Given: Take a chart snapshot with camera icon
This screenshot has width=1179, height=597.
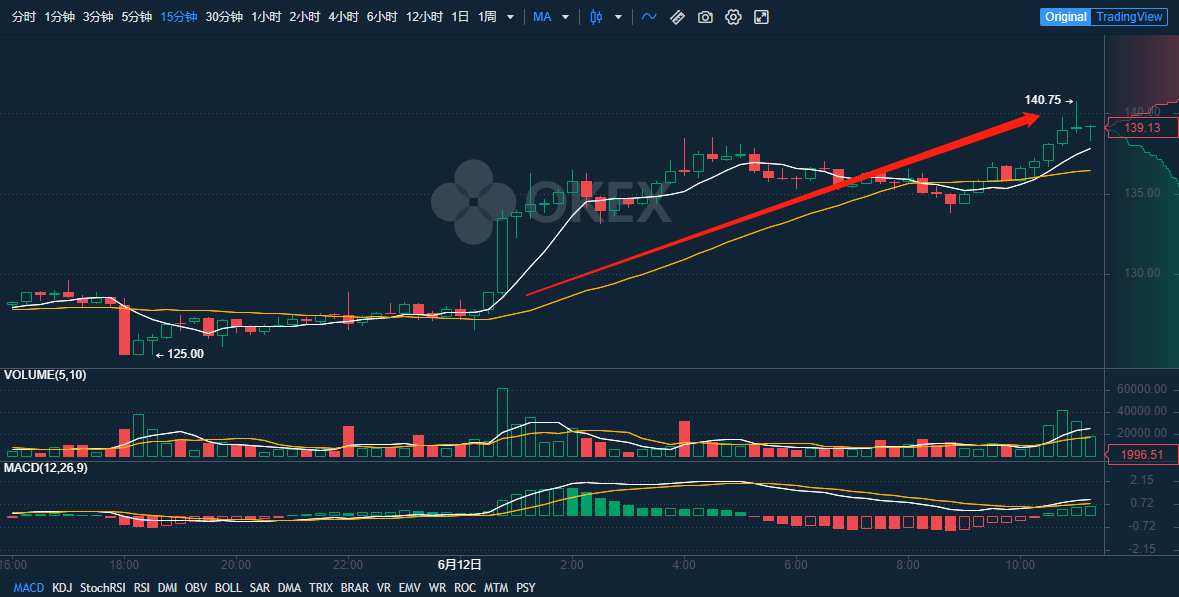Looking at the screenshot, I should [x=705, y=17].
